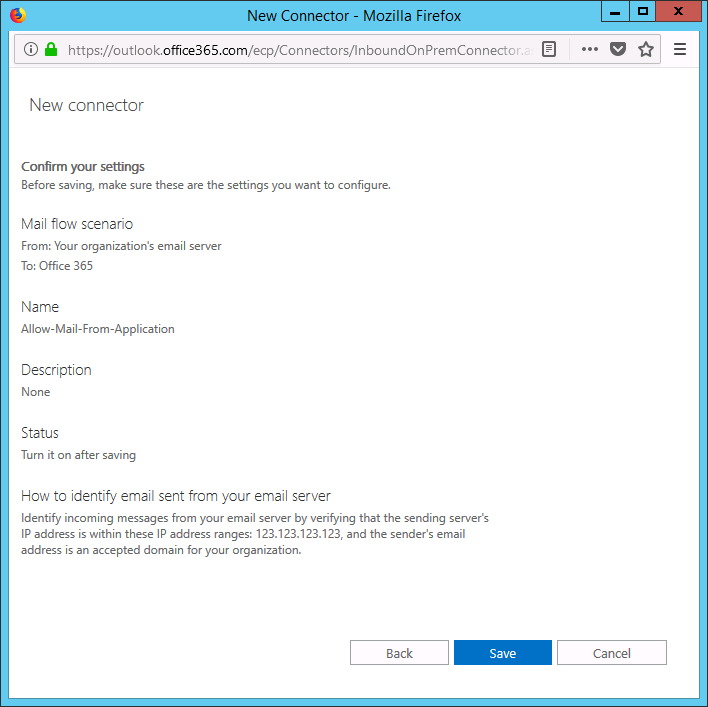
Task: Click the 'Name' section heading
Action: pos(40,307)
